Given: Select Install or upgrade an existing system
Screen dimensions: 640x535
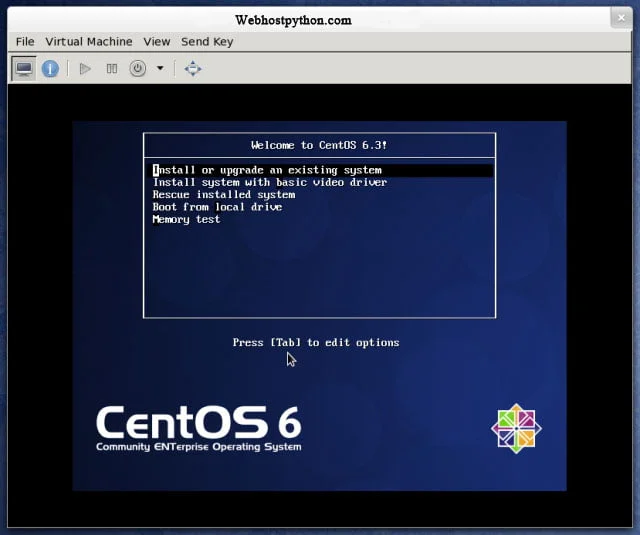Looking at the screenshot, I should pos(322,170).
